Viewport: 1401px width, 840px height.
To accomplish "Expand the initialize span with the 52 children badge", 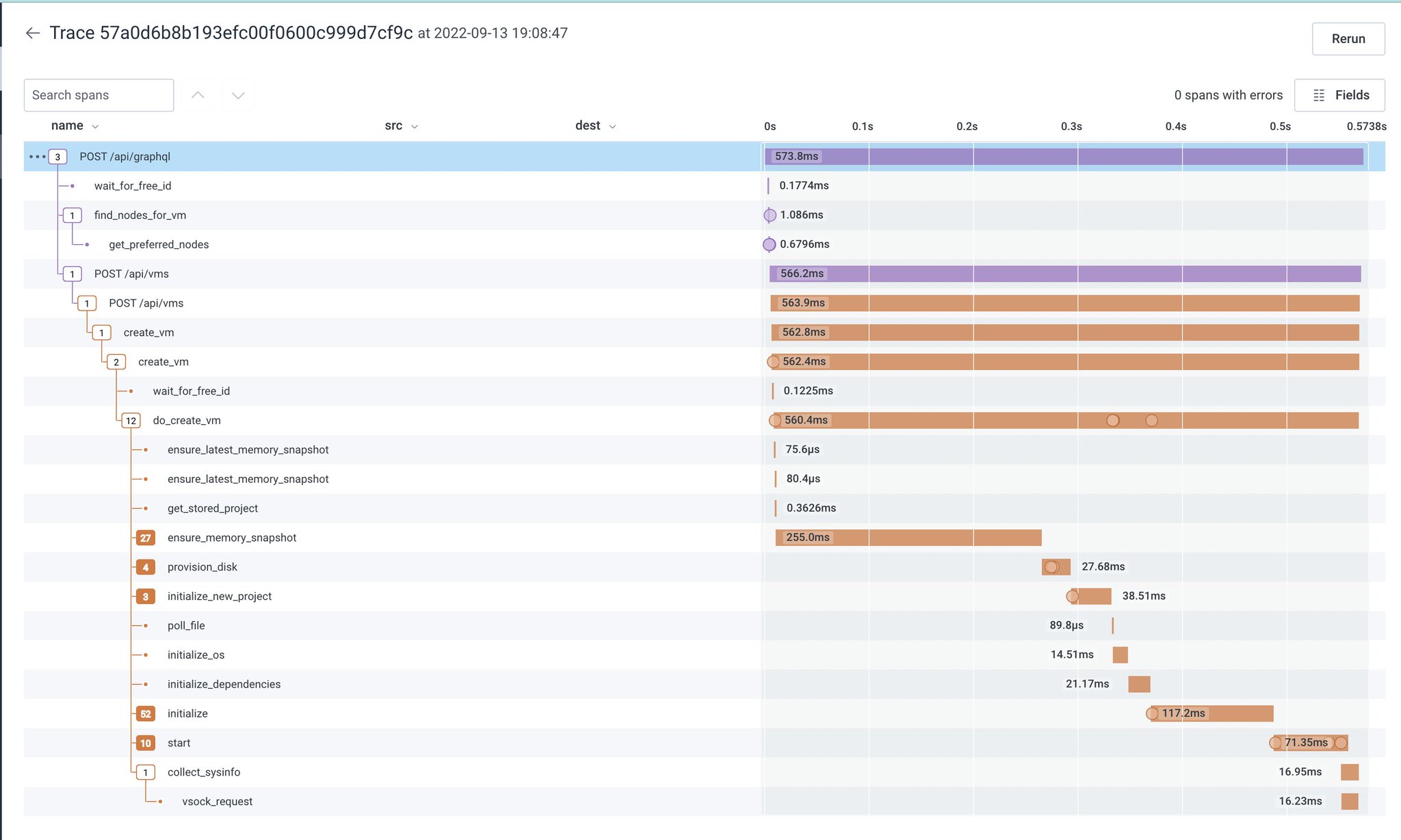I will tap(145, 713).
